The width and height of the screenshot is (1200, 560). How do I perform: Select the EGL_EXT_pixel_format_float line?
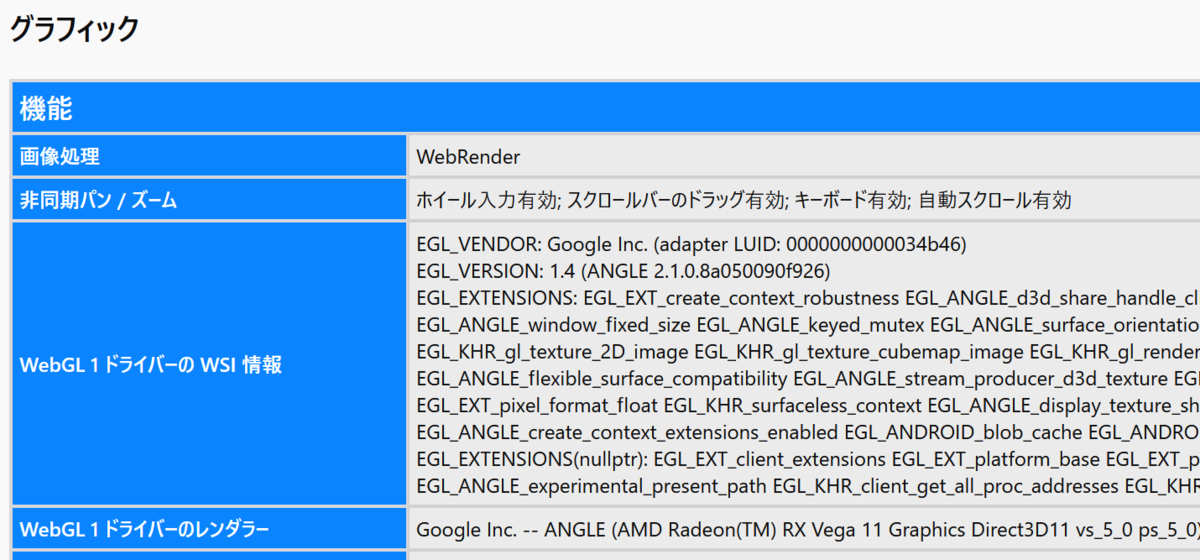click(x=808, y=406)
